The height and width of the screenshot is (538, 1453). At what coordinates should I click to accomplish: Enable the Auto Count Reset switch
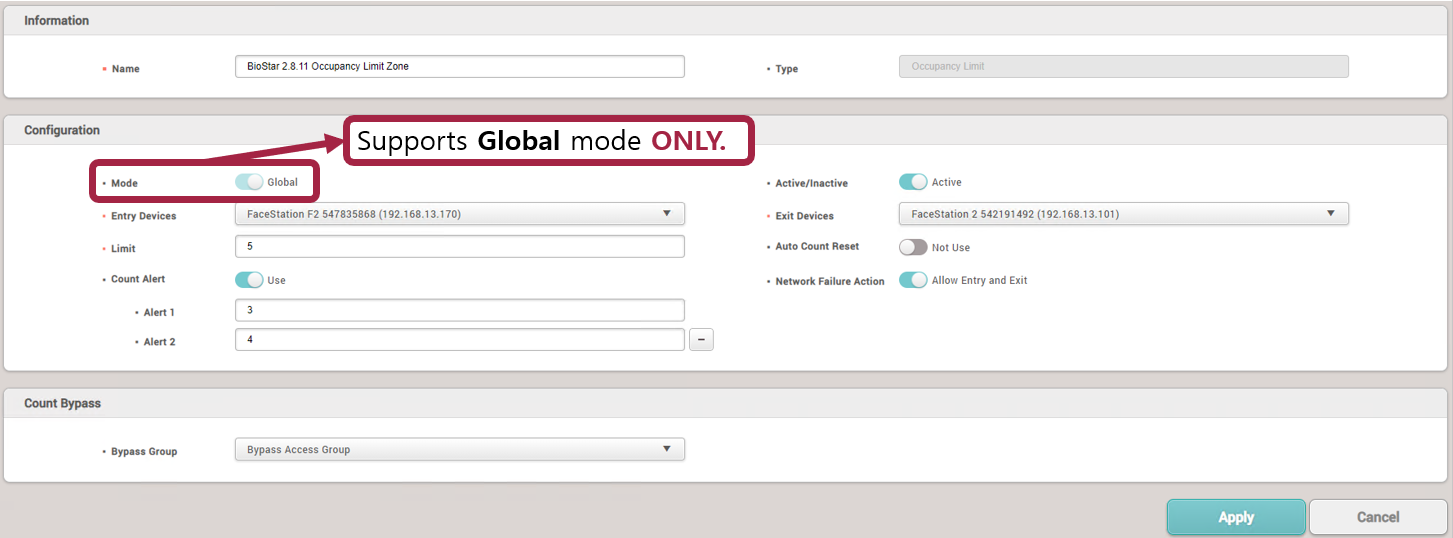[913, 247]
